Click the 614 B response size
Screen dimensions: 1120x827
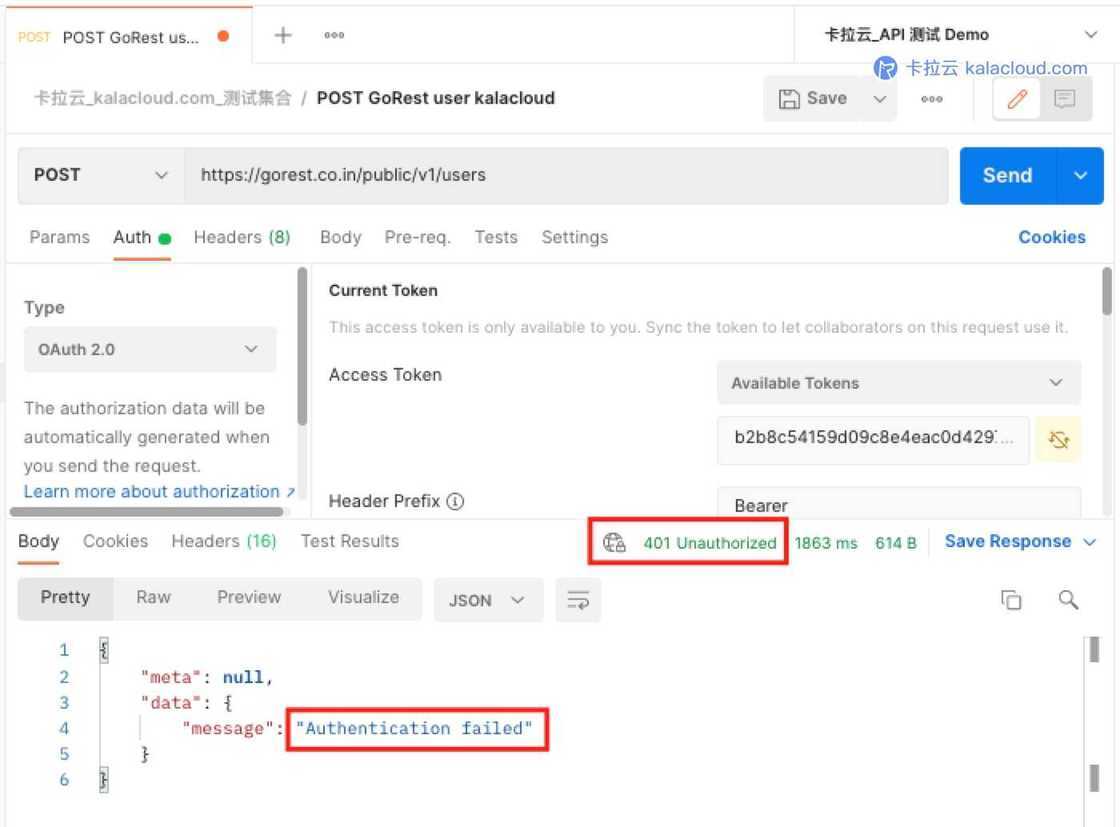point(896,543)
